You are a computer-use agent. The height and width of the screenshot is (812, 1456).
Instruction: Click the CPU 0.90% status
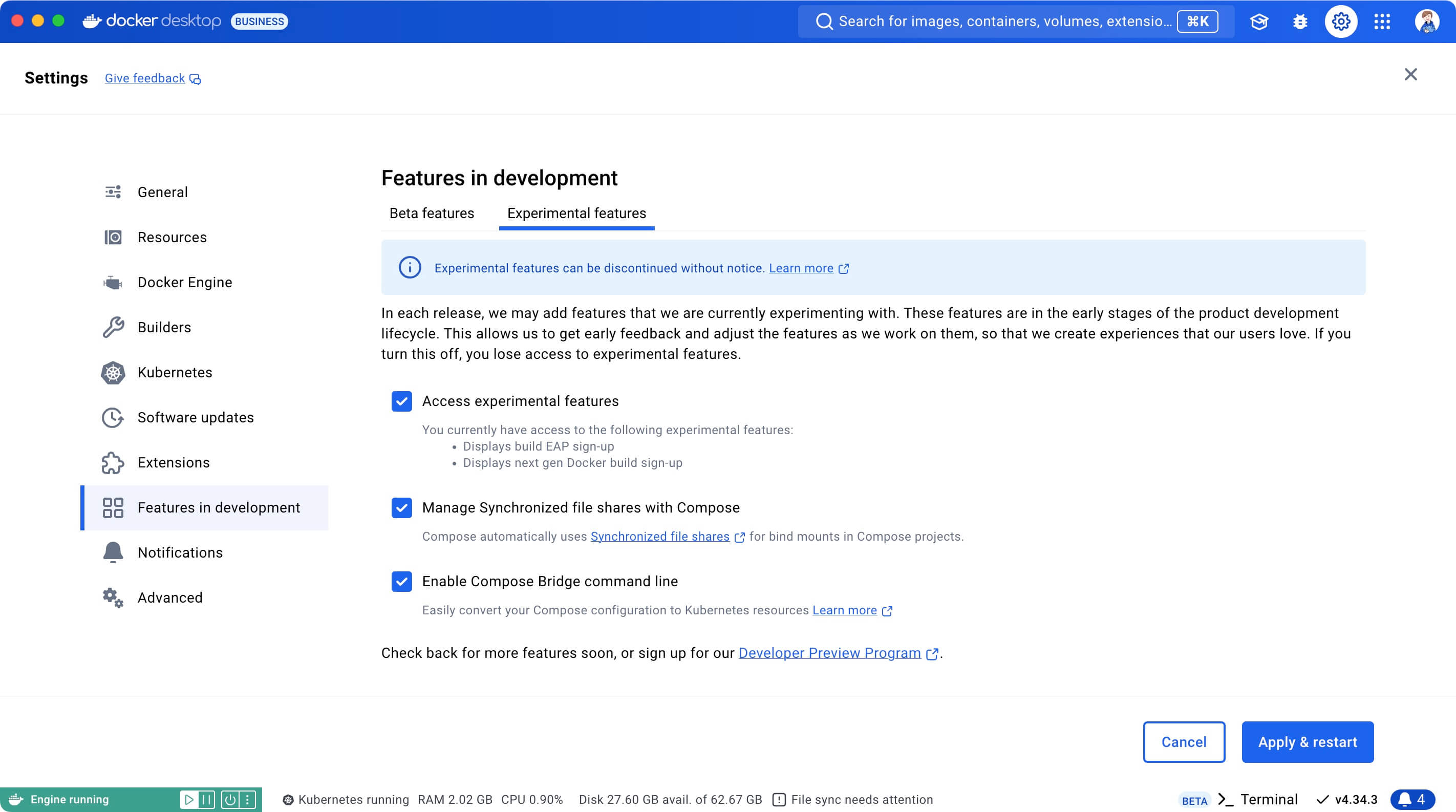tap(532, 800)
